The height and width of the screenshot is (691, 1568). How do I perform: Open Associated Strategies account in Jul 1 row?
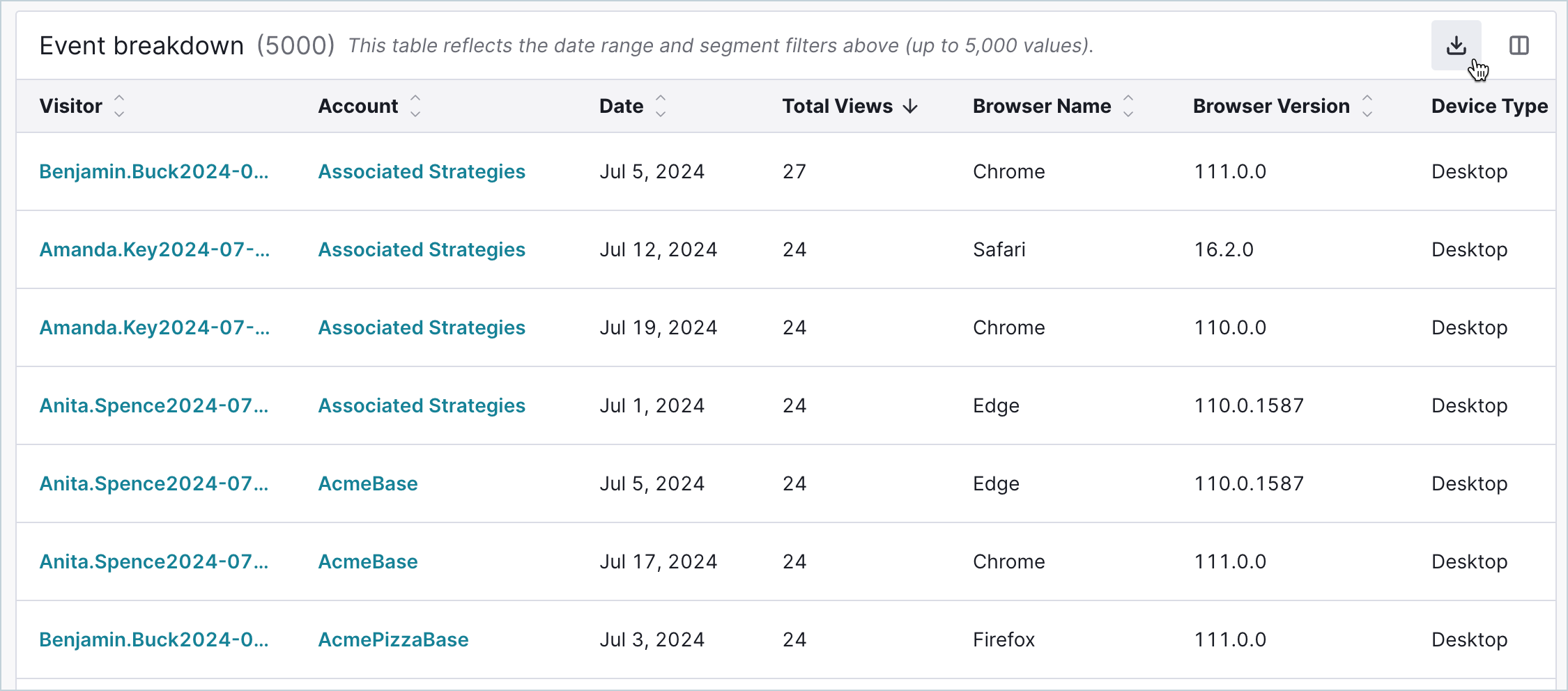click(422, 405)
